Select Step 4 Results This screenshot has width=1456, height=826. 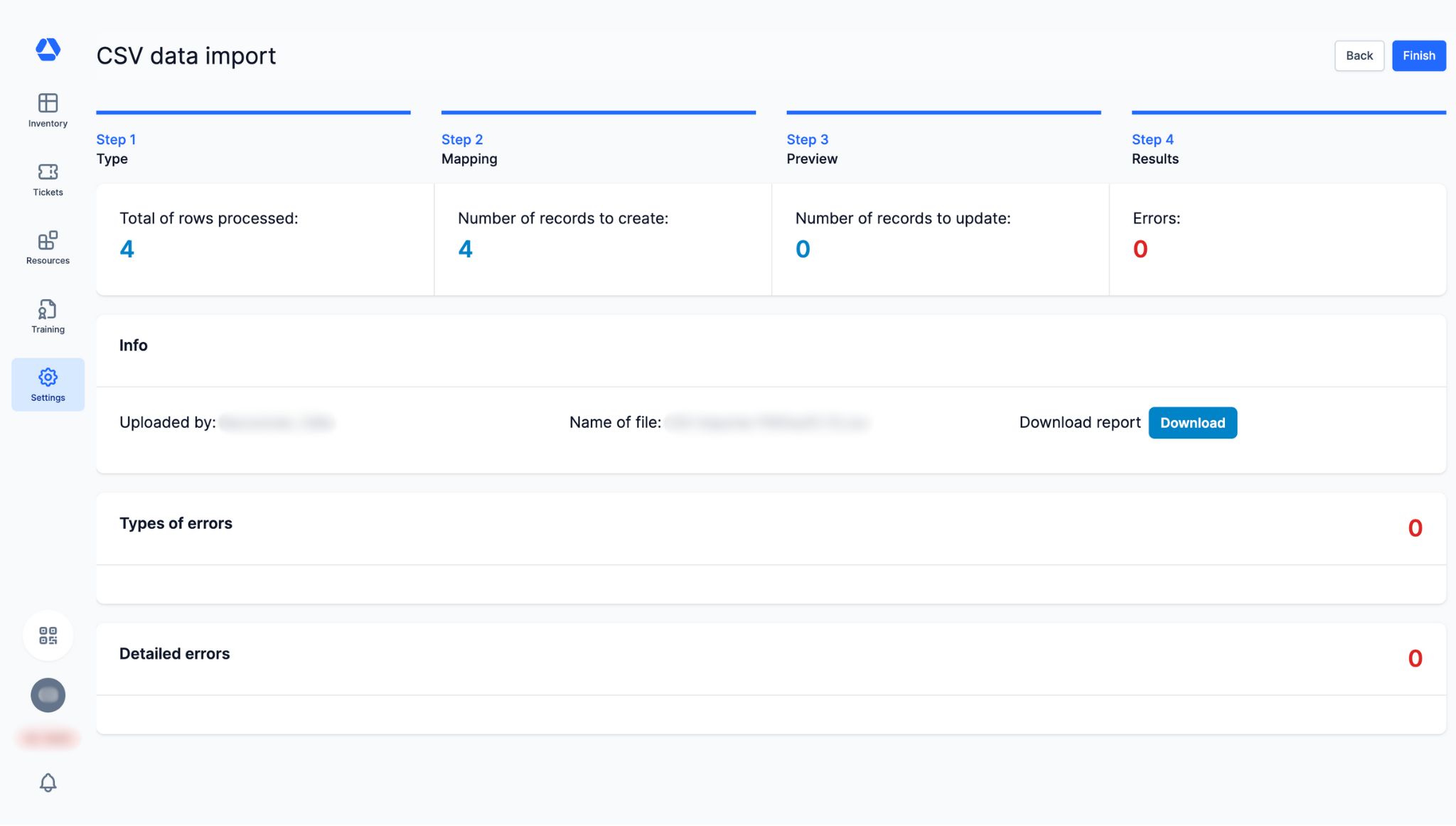1155,149
